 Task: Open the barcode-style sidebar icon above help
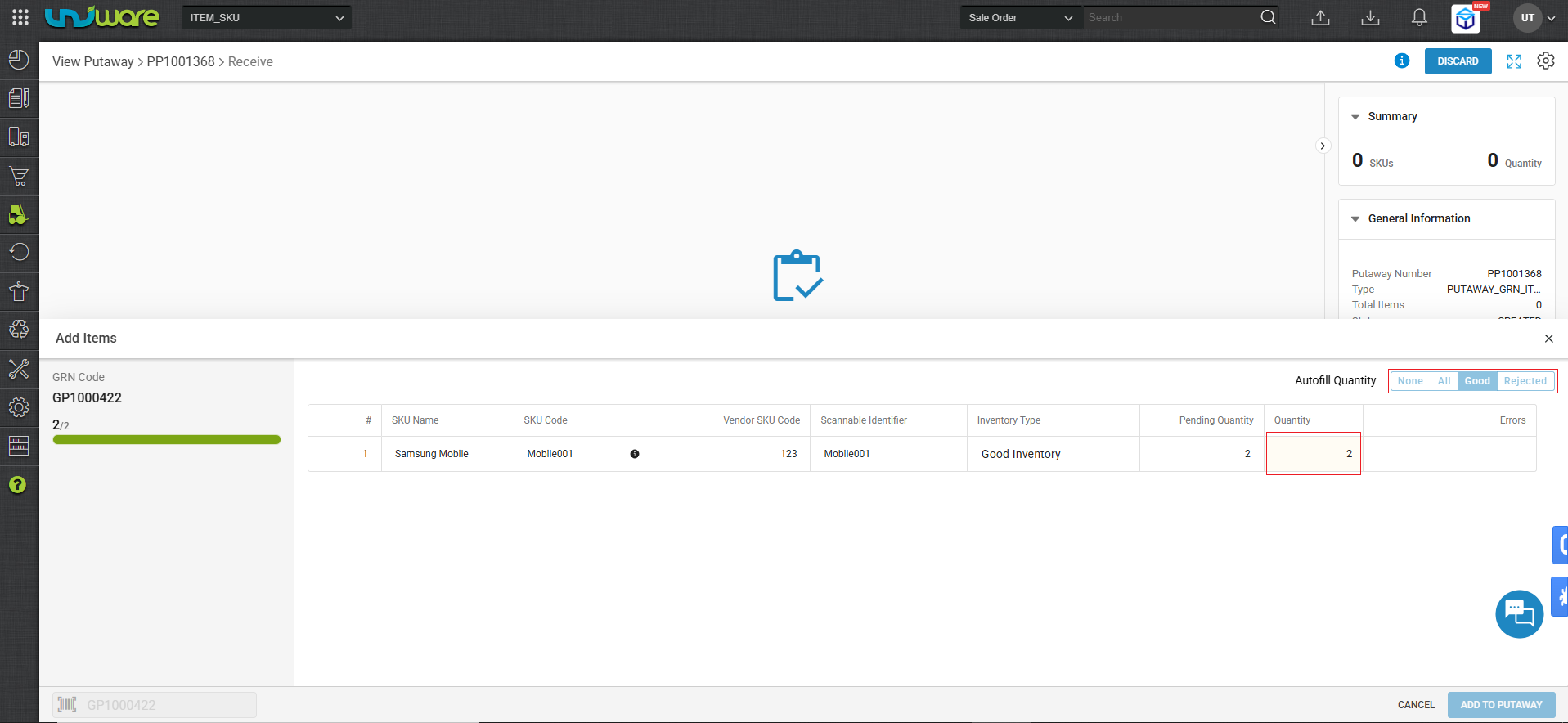pos(19,446)
